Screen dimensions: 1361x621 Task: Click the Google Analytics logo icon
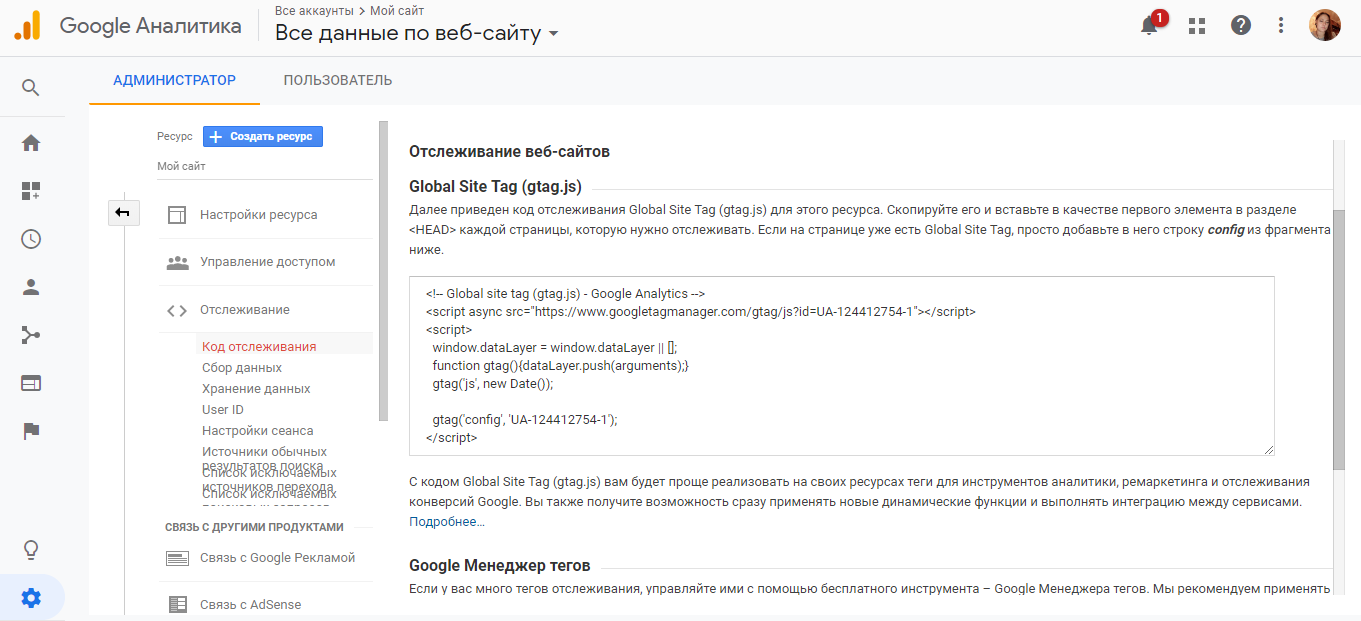tap(27, 26)
